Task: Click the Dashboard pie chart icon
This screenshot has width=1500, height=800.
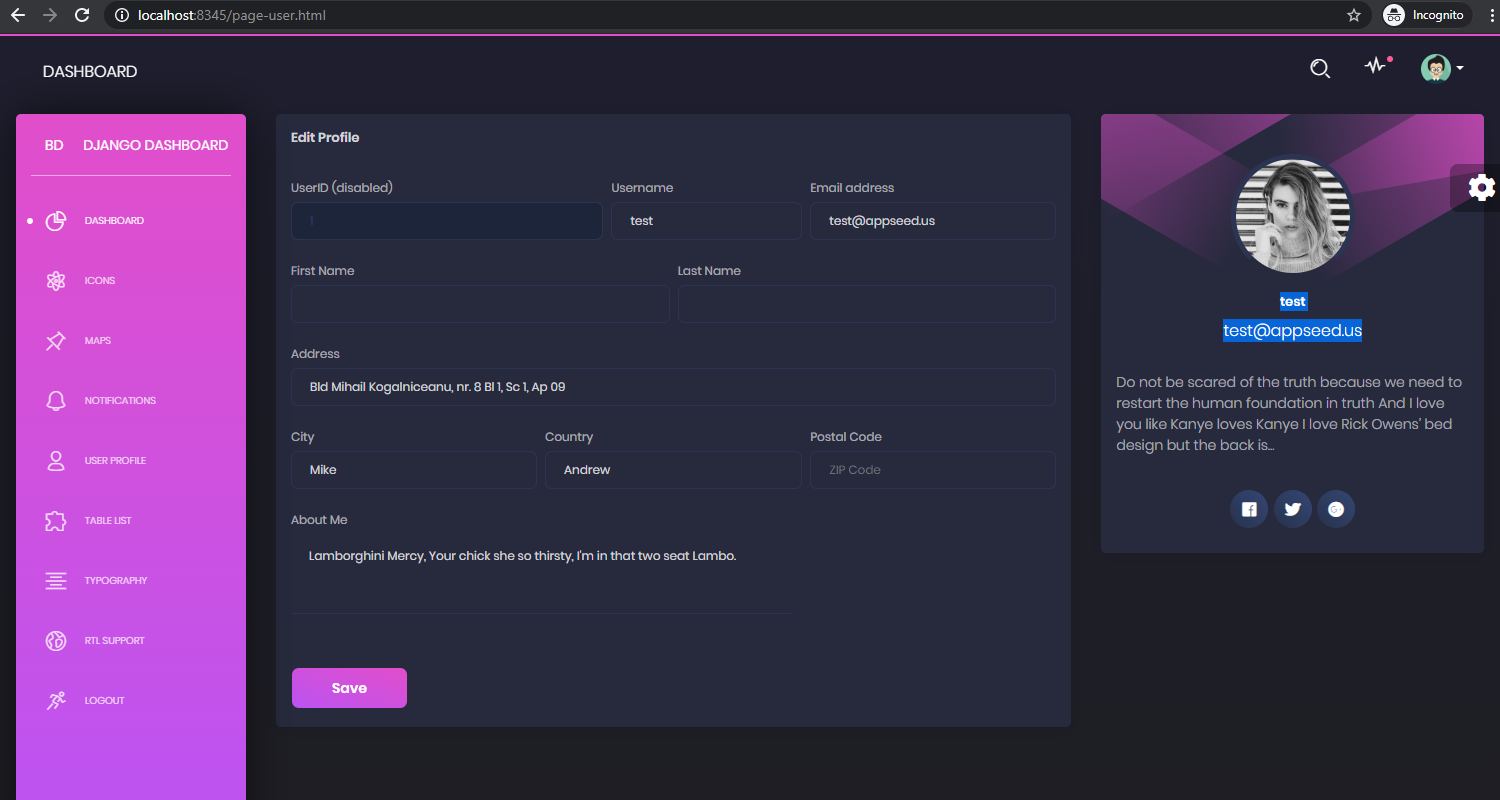Action: pyautogui.click(x=56, y=221)
